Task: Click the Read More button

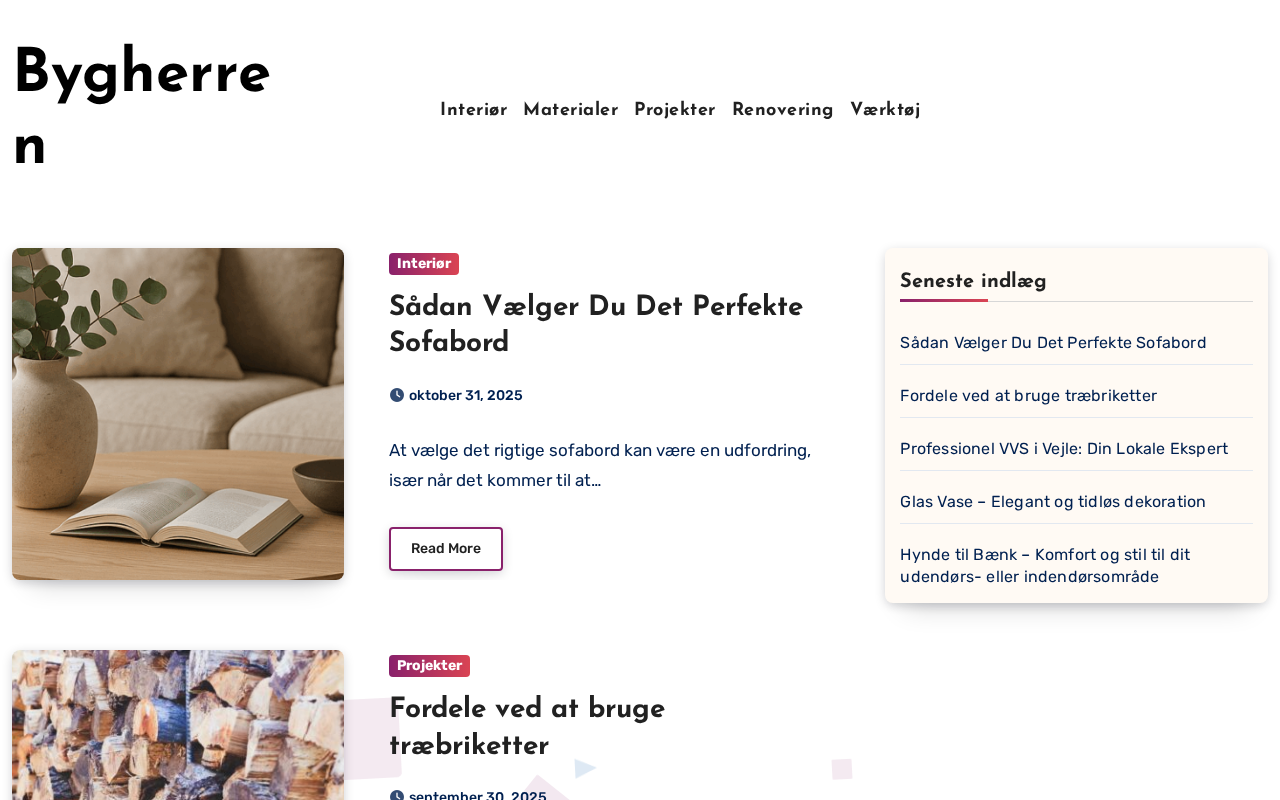Action: click(x=446, y=549)
